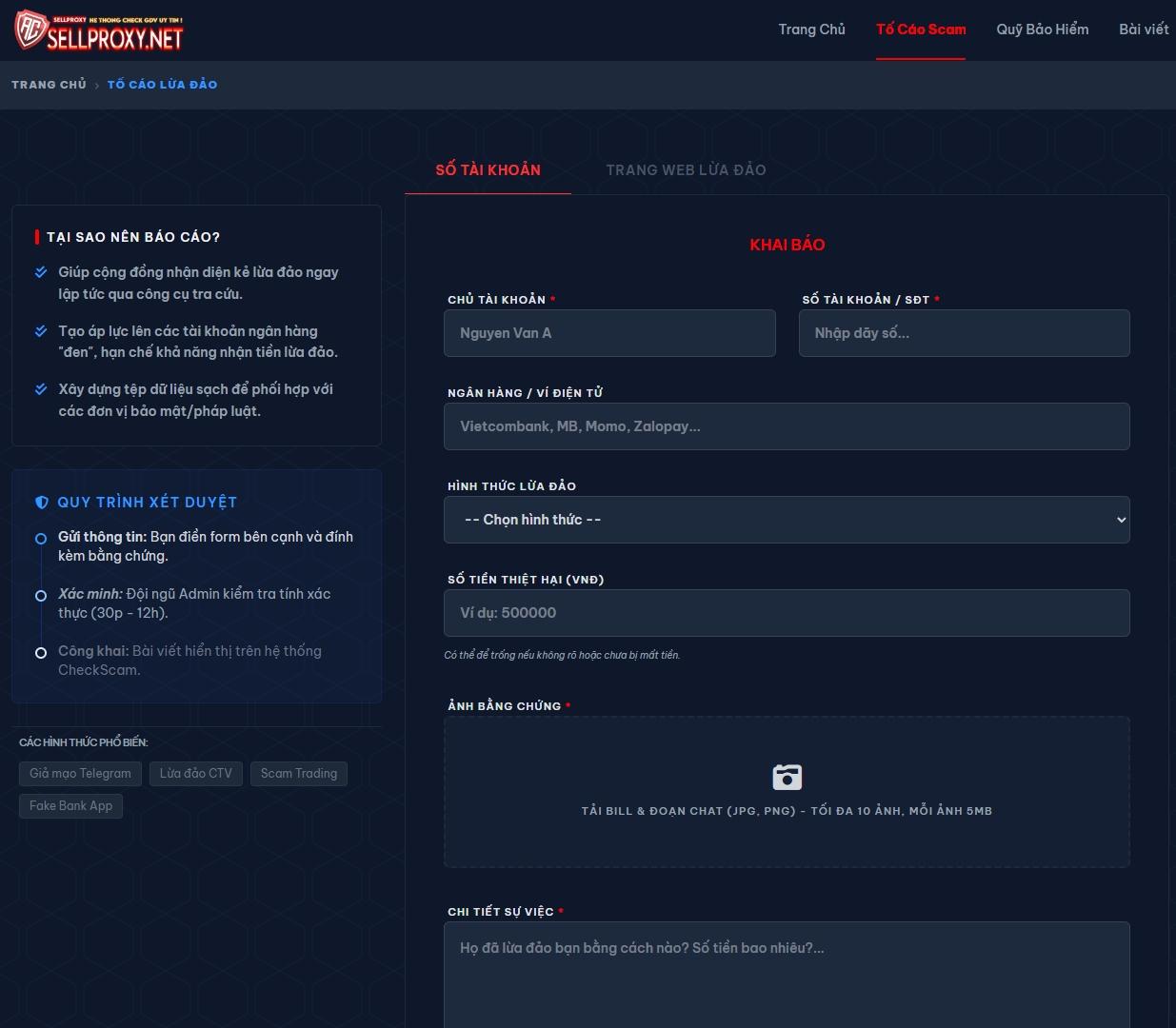This screenshot has height=1028, width=1176.
Task: Select the Số Tài Khoản tab
Action: (488, 170)
